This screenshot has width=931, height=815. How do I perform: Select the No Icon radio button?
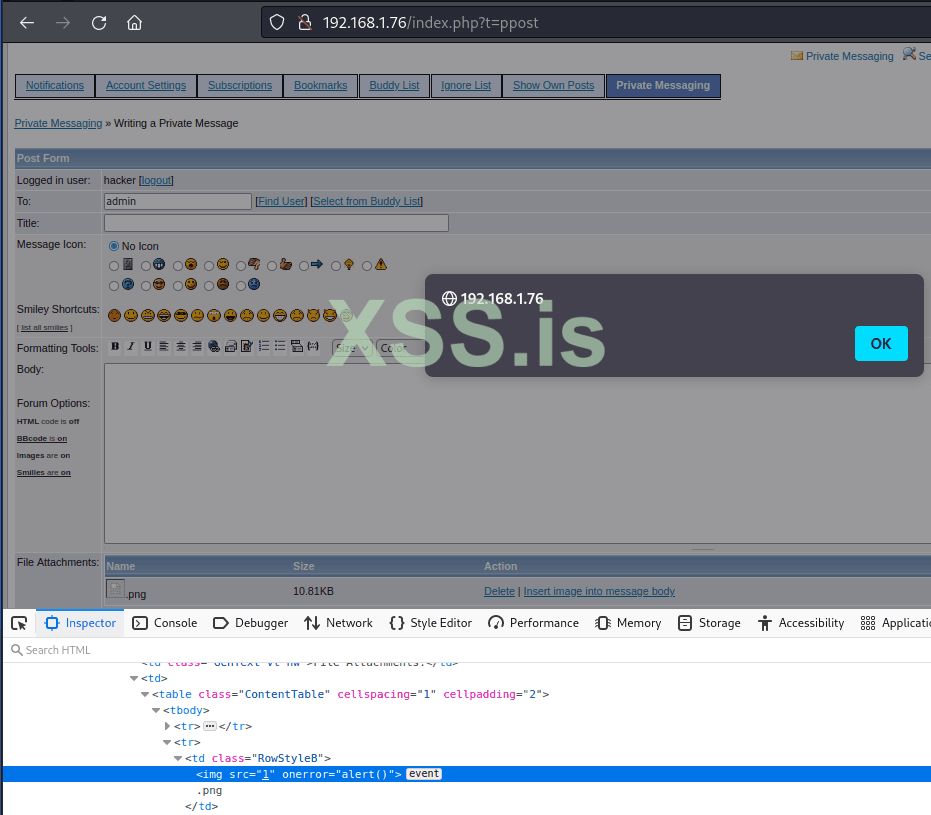pyautogui.click(x=114, y=246)
